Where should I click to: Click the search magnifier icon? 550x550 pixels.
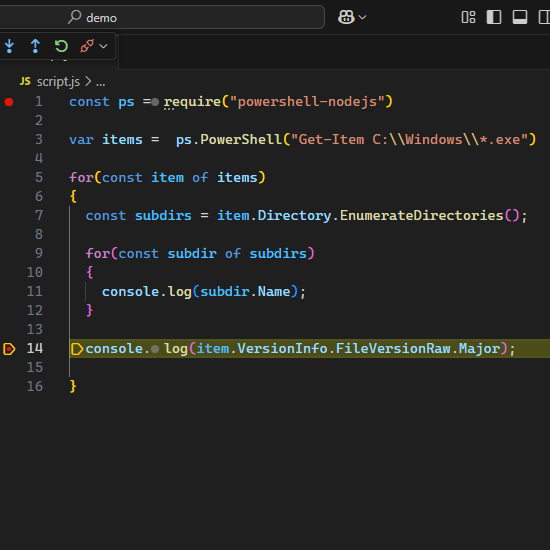coord(74,17)
